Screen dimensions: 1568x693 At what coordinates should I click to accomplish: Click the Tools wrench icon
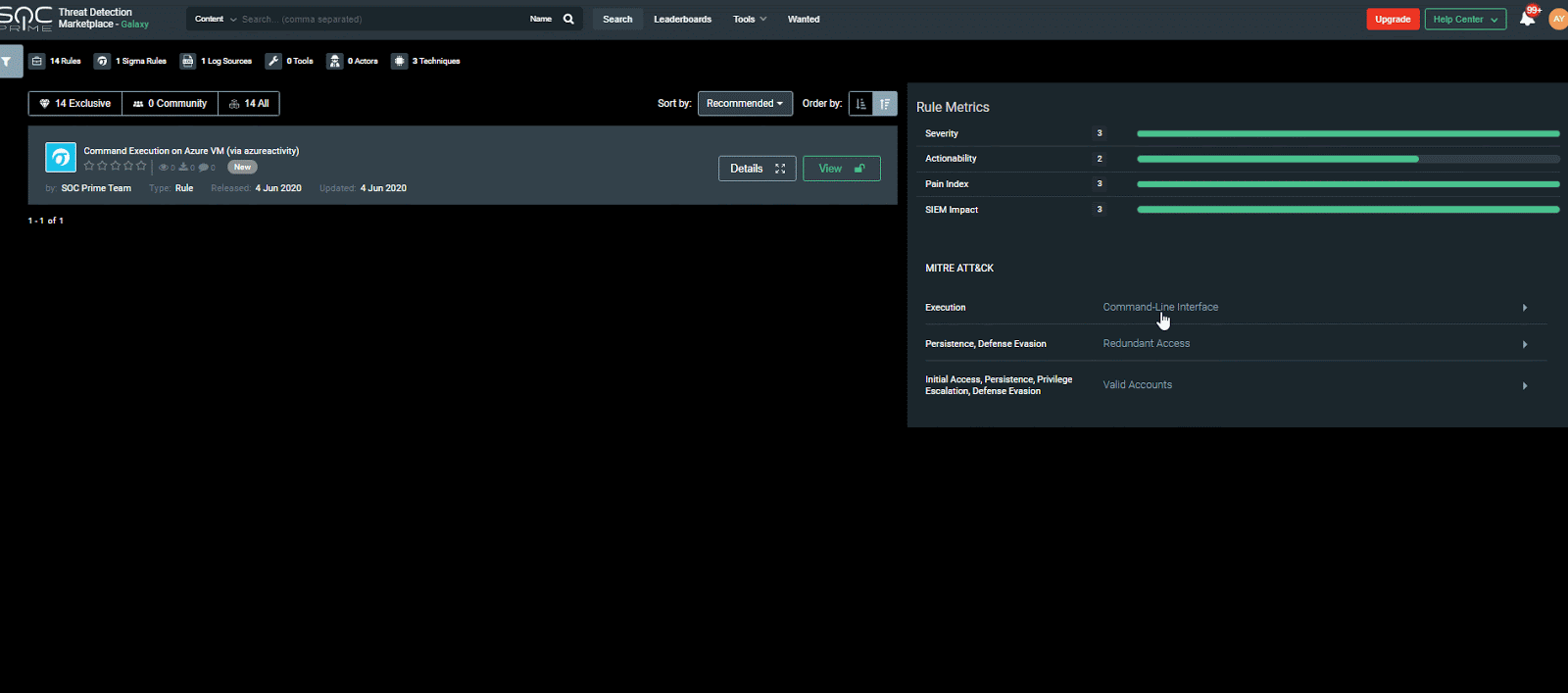coord(273,61)
